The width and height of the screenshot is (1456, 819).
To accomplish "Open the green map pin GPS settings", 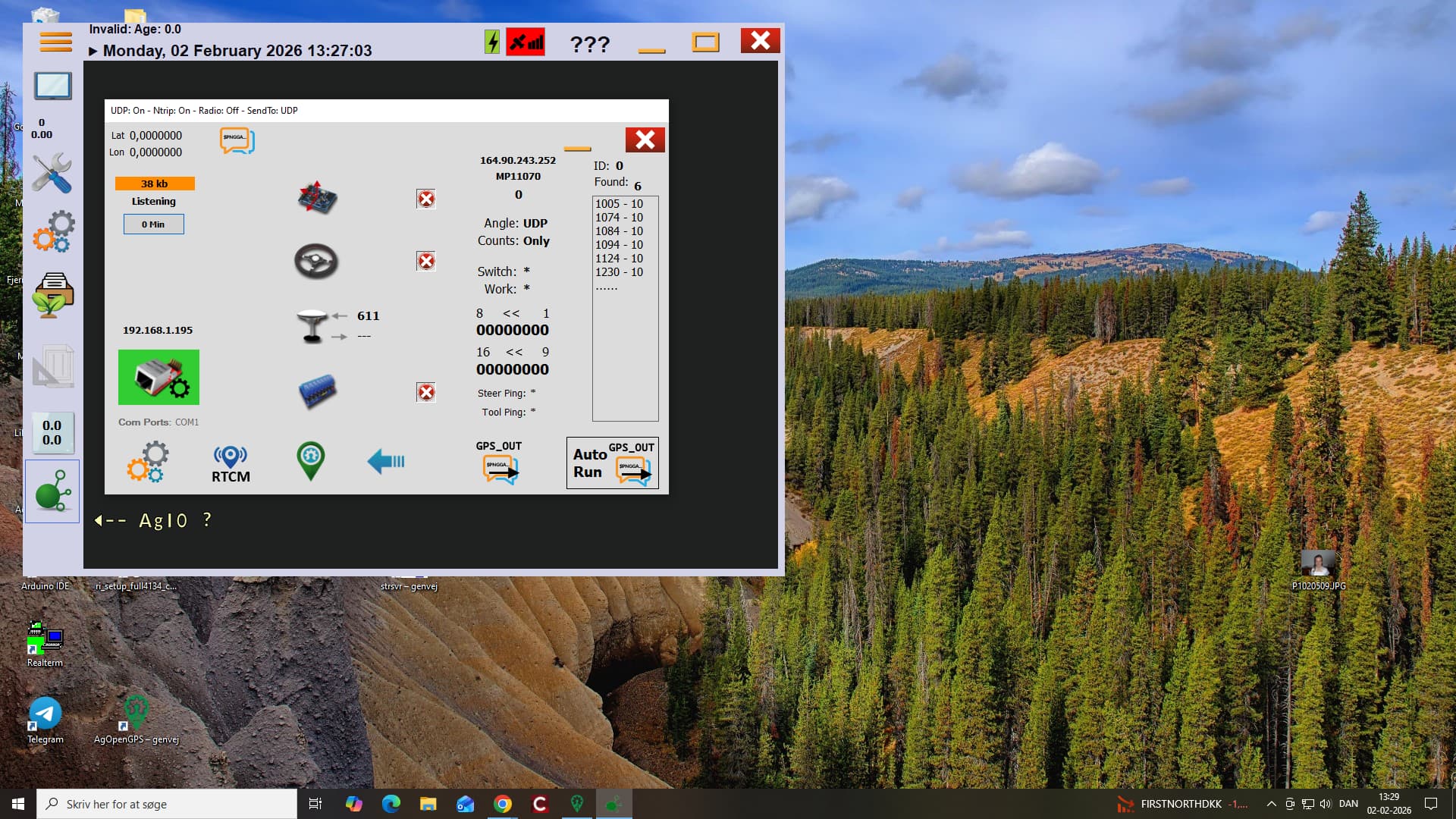I will [x=310, y=460].
